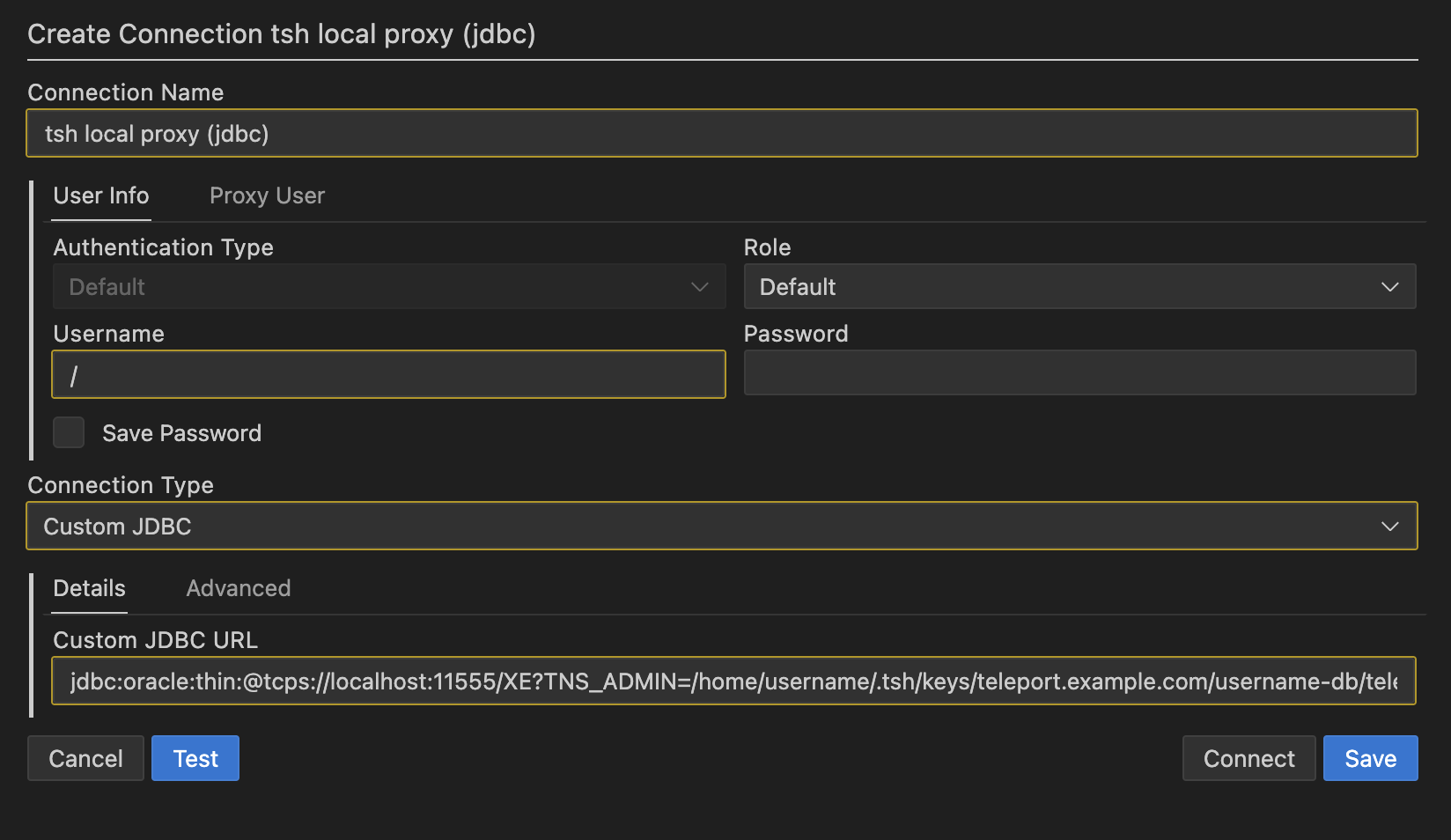The width and height of the screenshot is (1451, 840).
Task: Focus the Connection Name input field
Action: click(722, 133)
